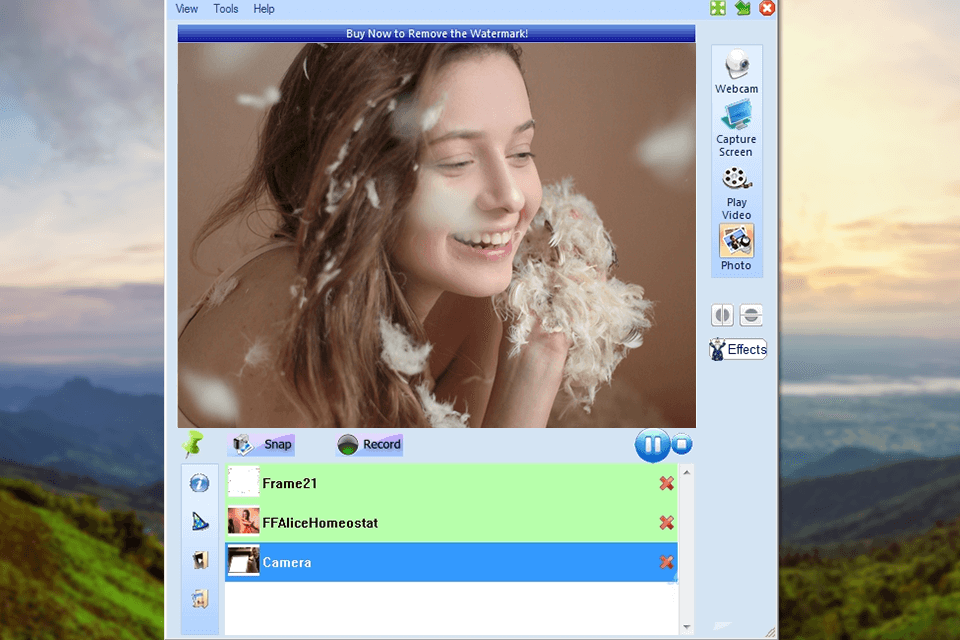Open the Record options
Image resolution: width=960 pixels, height=640 pixels.
pos(369,444)
